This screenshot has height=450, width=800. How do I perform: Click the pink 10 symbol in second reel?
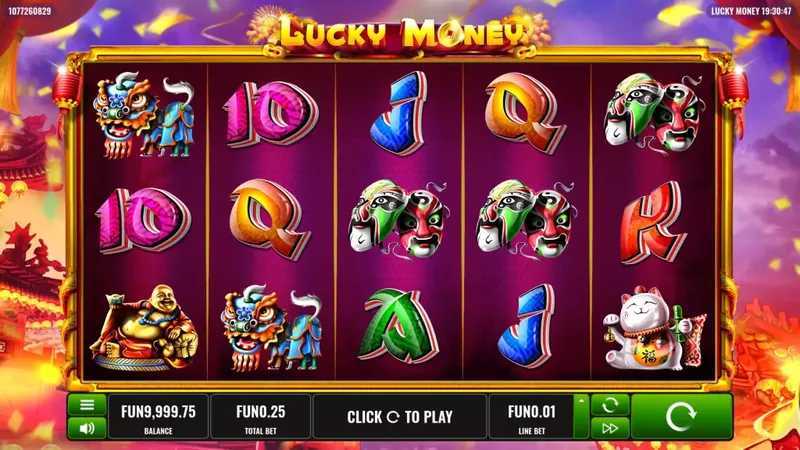[x=271, y=114]
